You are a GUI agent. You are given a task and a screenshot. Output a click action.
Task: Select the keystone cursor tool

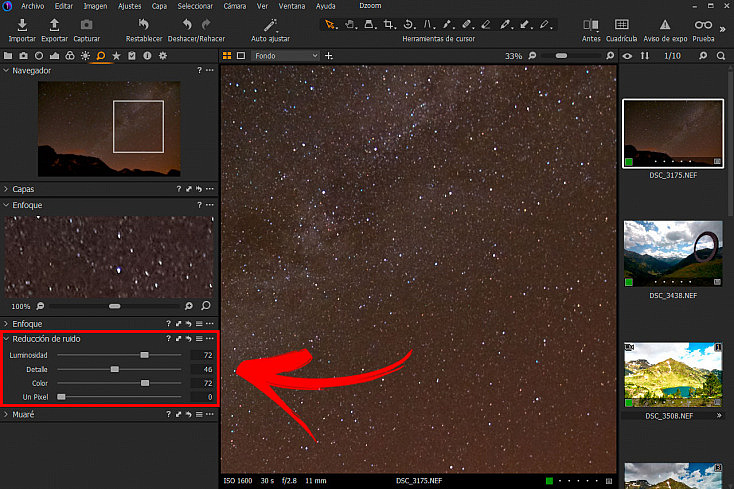pyautogui.click(x=427, y=24)
